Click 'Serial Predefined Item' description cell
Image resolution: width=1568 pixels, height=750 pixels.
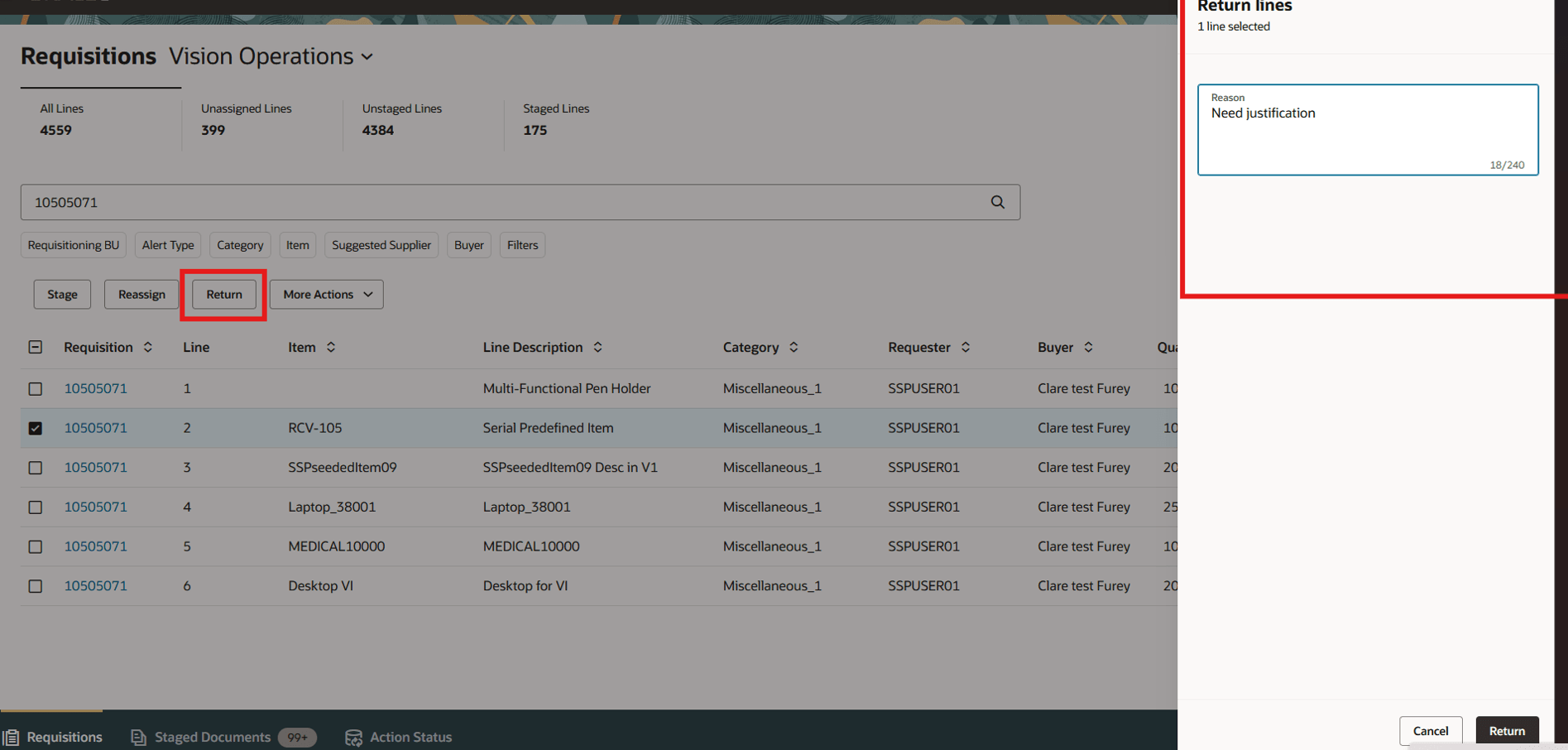point(548,428)
